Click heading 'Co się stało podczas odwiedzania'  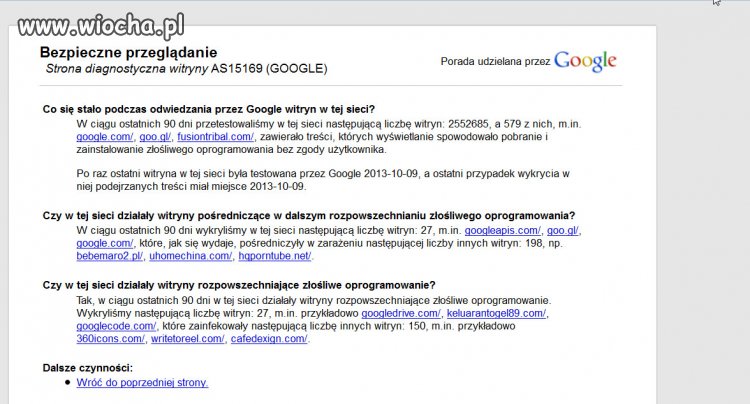click(x=209, y=109)
